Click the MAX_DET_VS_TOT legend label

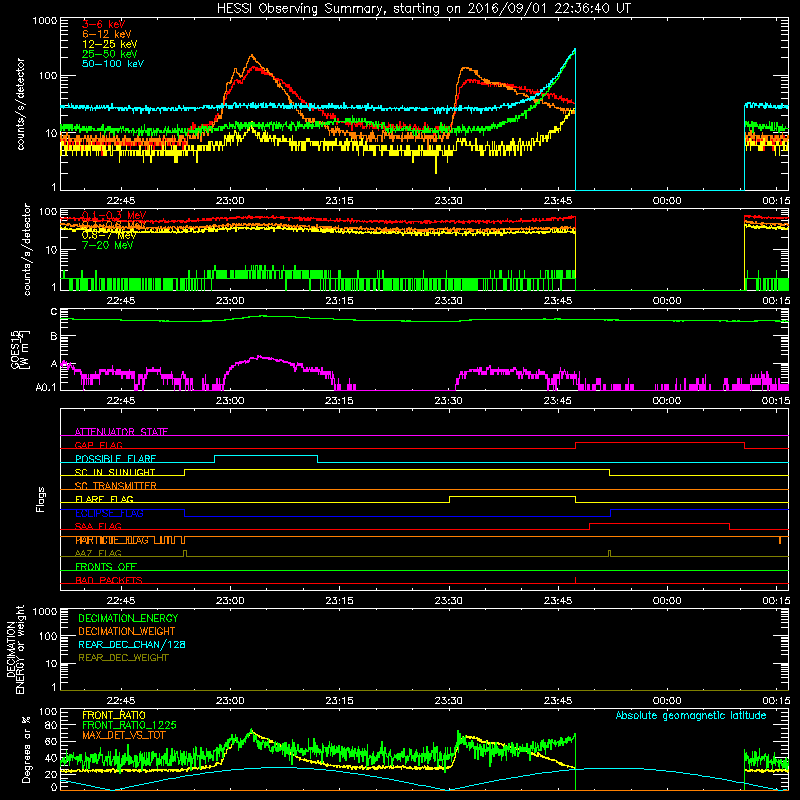[123, 735]
